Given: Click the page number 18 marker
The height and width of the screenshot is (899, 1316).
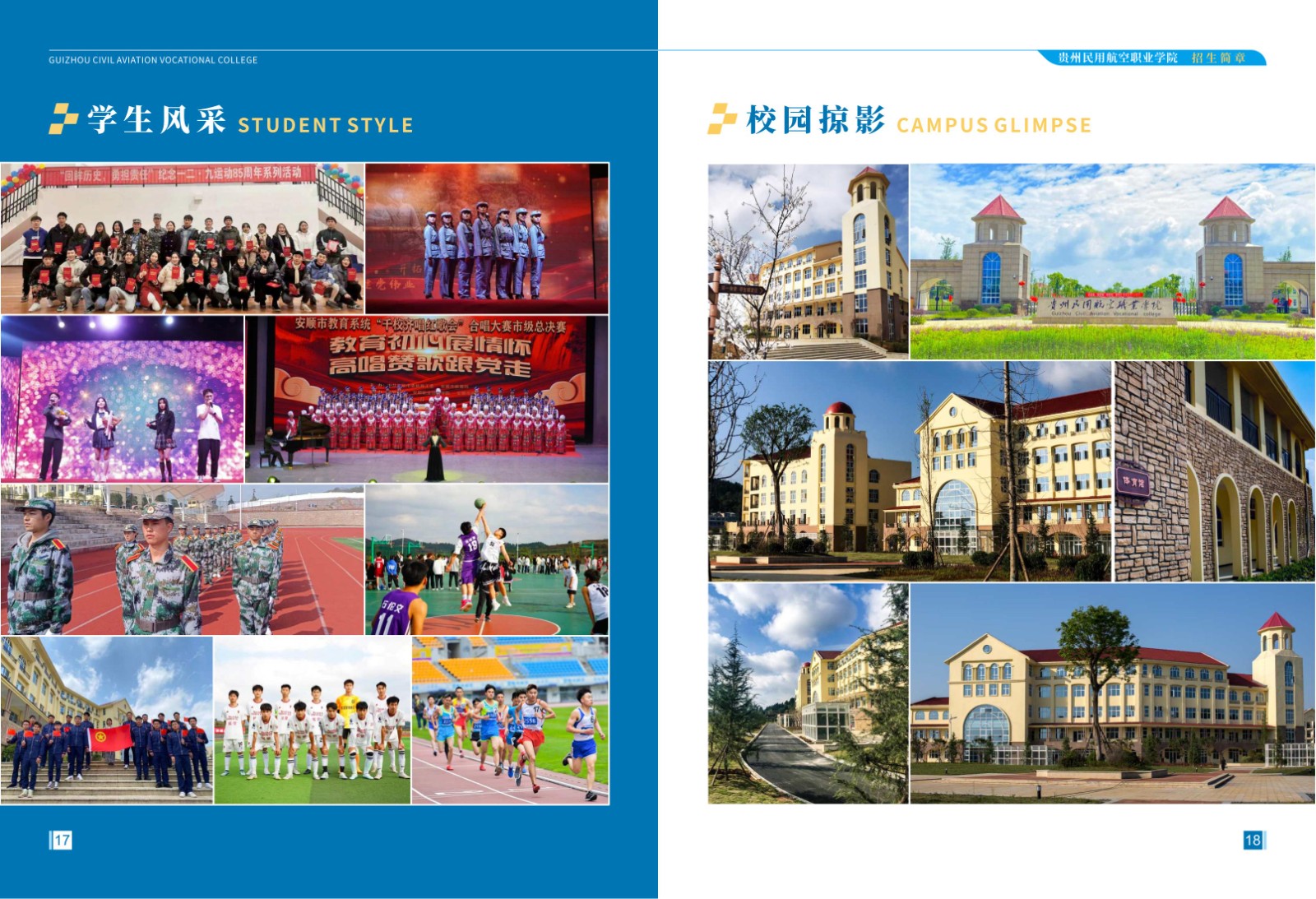Looking at the screenshot, I should [x=1253, y=840].
